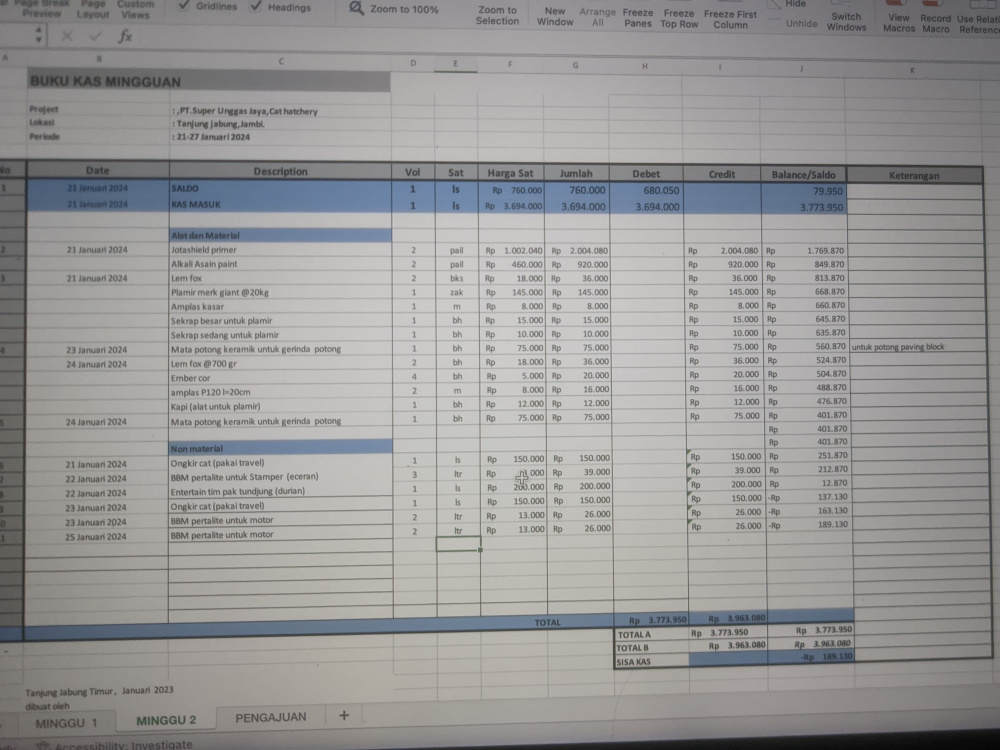This screenshot has height=750, width=1000.
Task: Select the MINGGU 2 sheet tab
Action: pos(166,720)
